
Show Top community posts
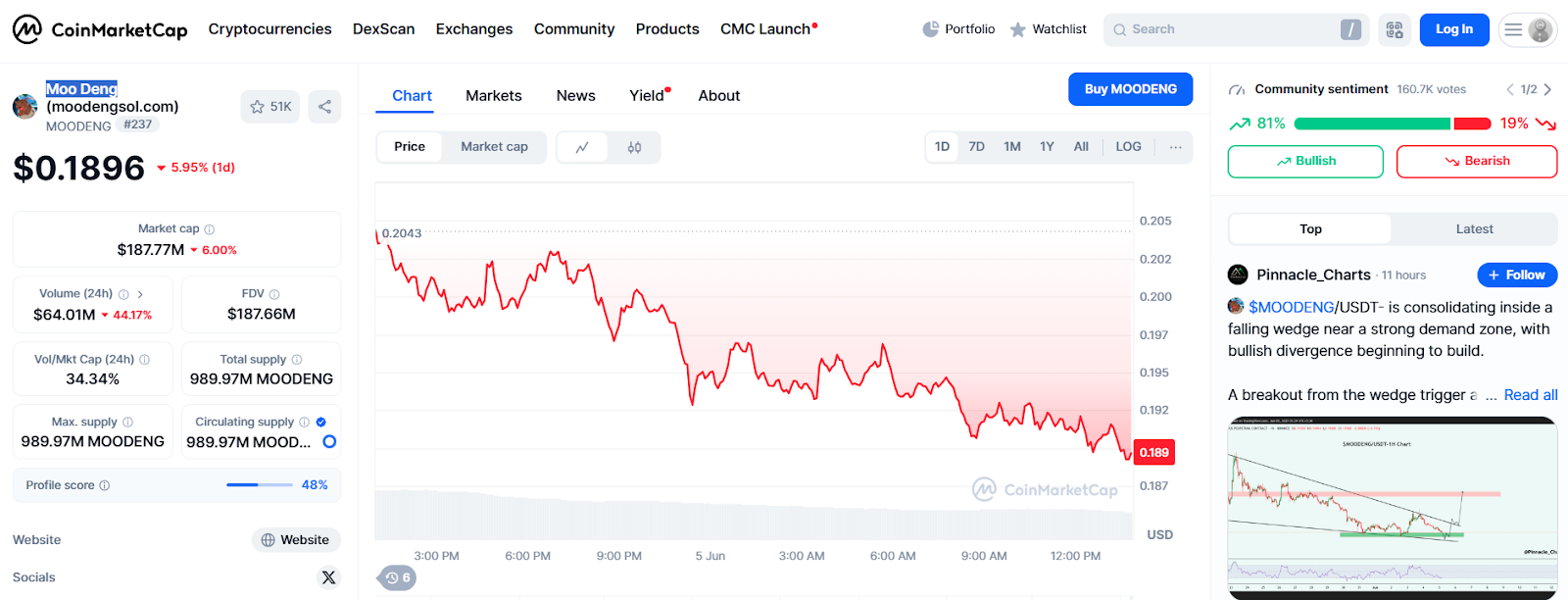pos(1310,229)
